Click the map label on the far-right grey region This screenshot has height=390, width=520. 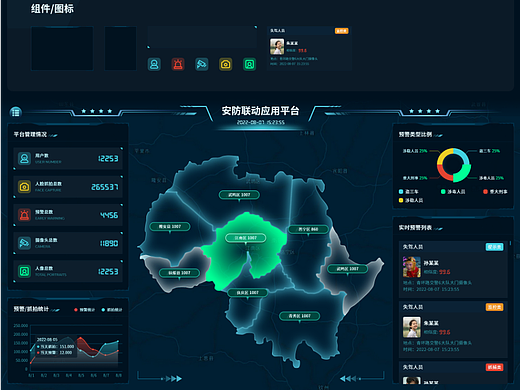tap(347, 269)
